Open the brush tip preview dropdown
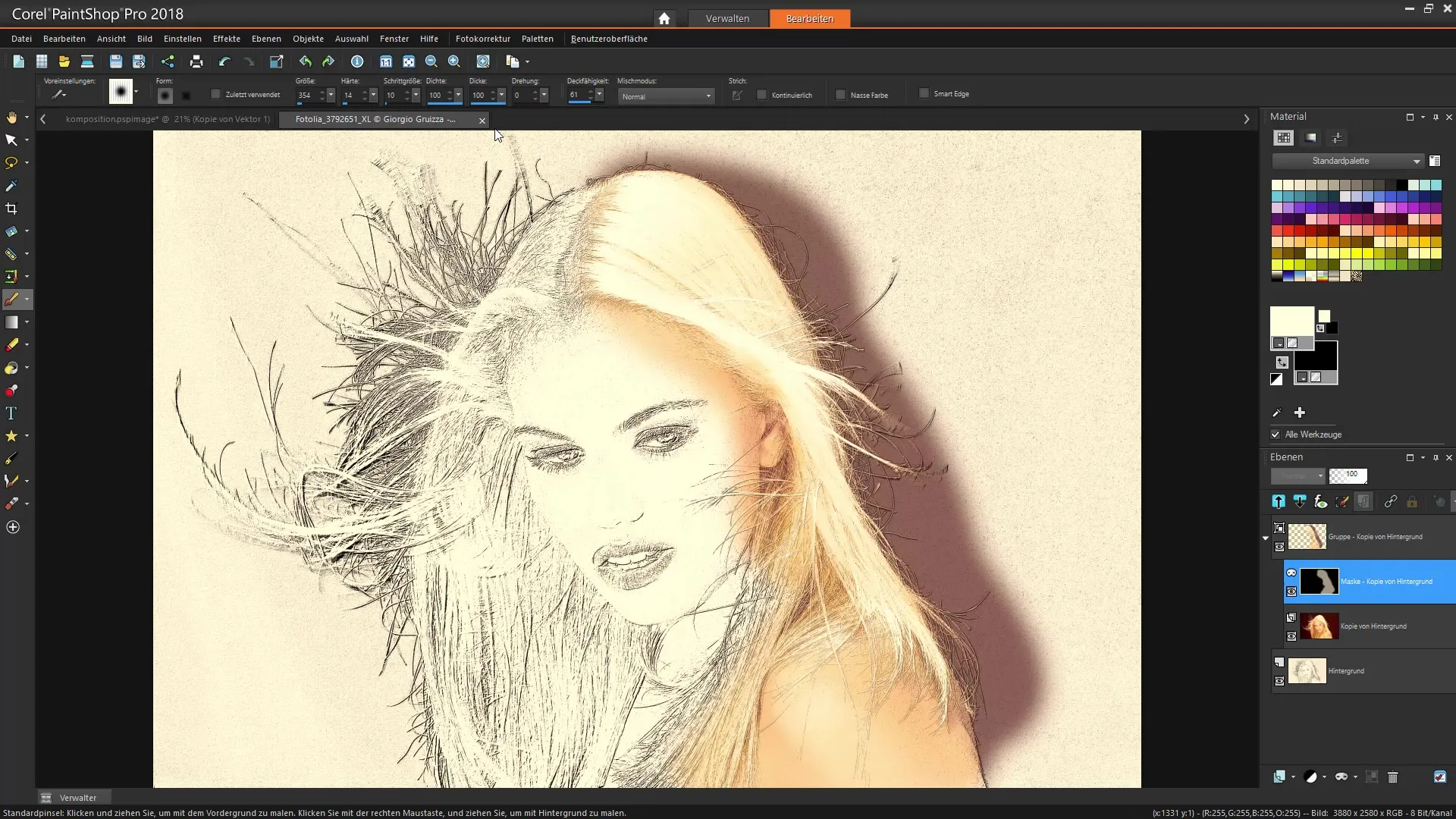 point(136,92)
